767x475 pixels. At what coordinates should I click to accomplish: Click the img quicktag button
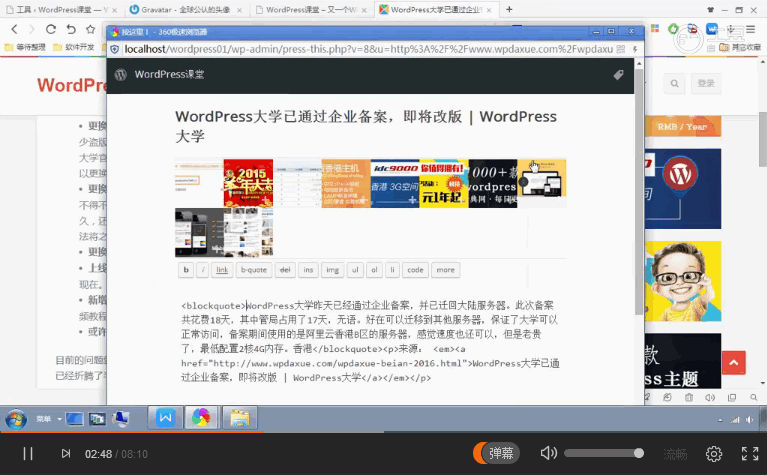333,270
